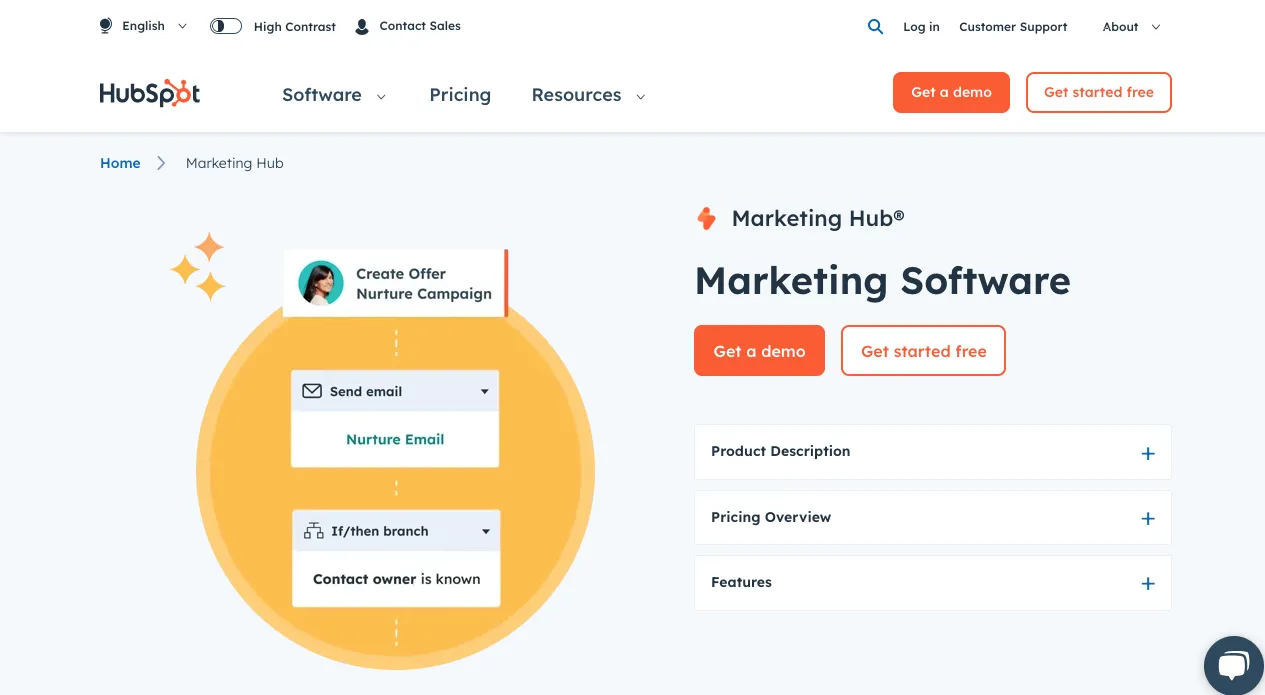Click the Contact owner is known text
Viewport: 1265px width, 695px height.
click(396, 579)
